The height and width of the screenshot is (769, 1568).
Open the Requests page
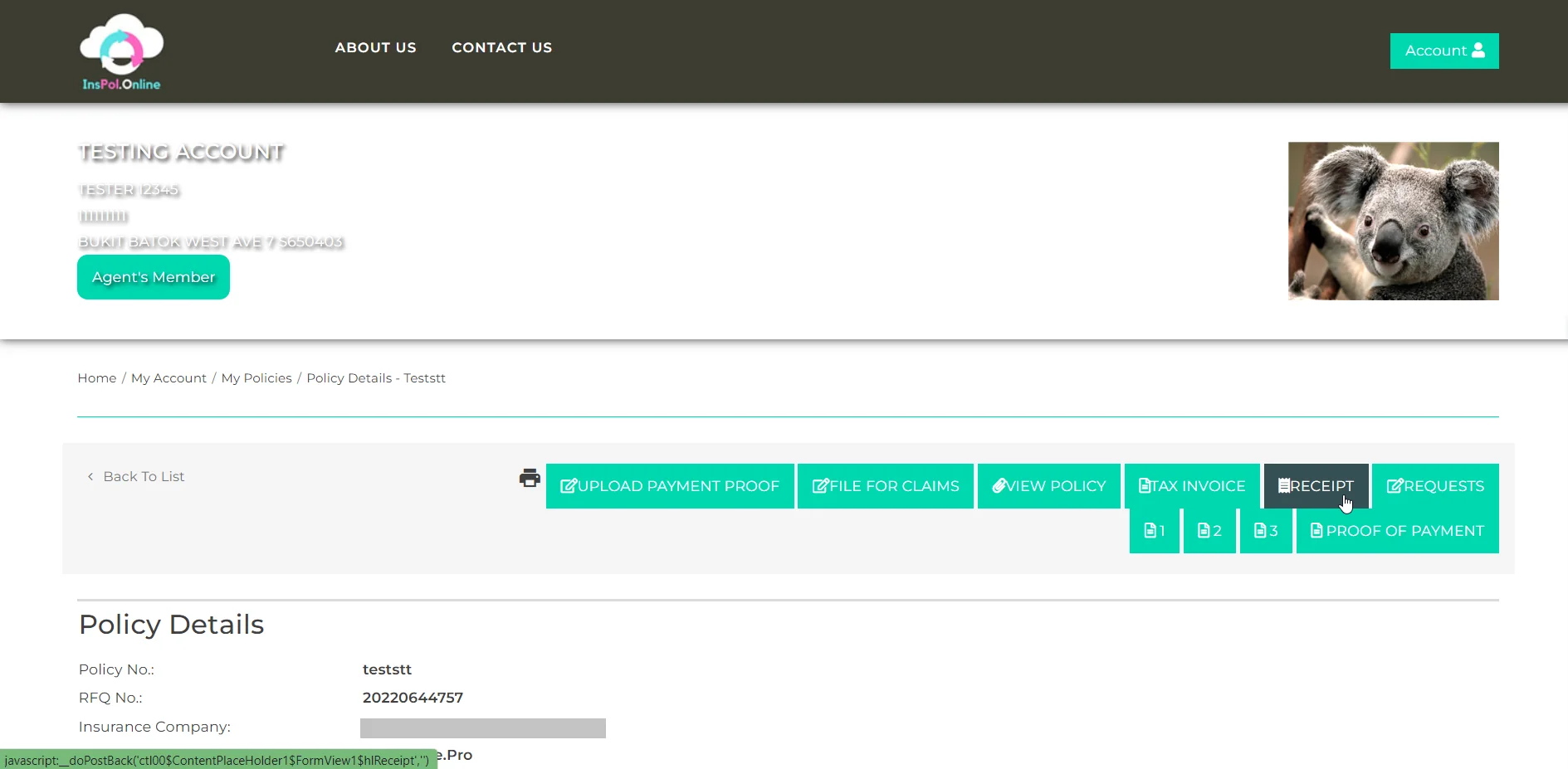coord(1435,486)
